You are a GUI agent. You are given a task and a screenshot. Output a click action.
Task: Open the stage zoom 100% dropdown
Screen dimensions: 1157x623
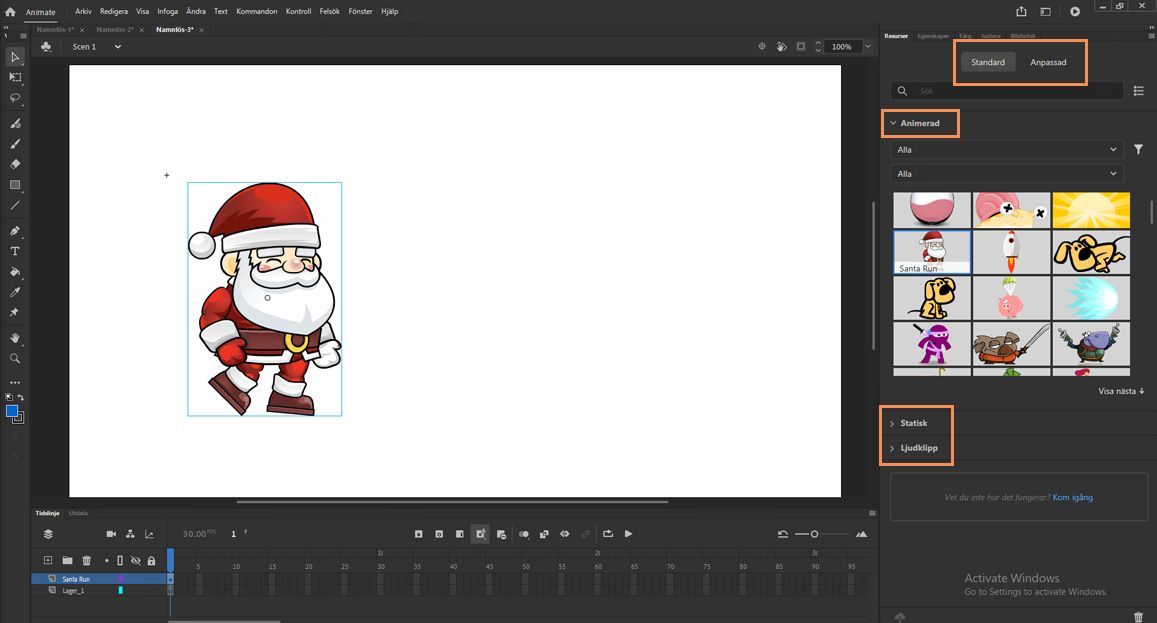868,47
